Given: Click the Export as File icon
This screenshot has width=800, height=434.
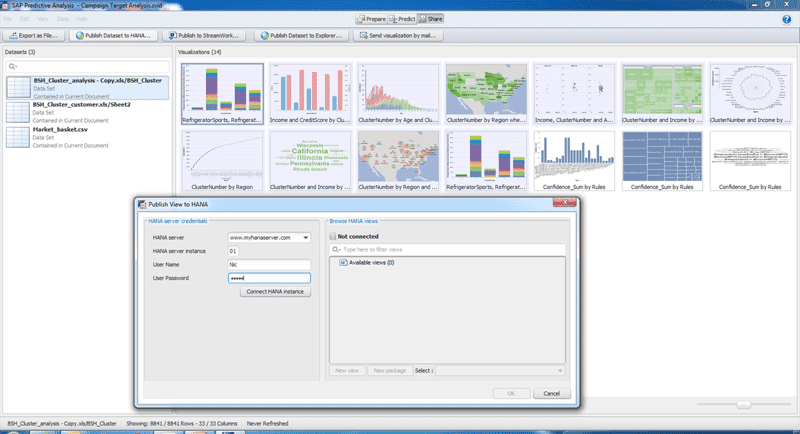Looking at the screenshot, I should coord(12,36).
